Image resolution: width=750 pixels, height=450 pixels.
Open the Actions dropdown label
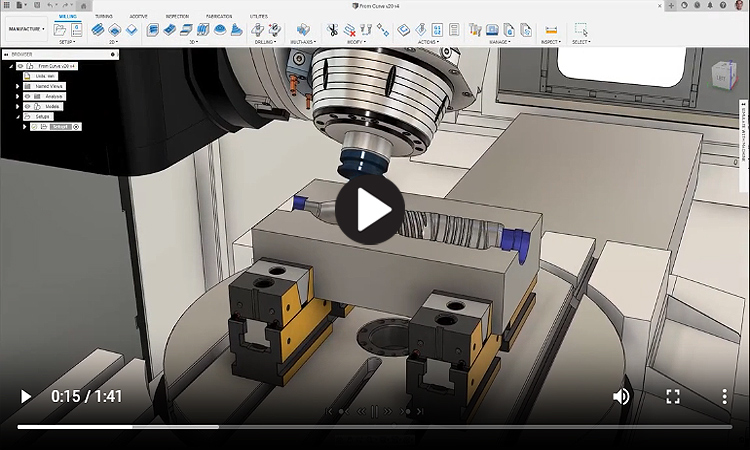tap(428, 42)
